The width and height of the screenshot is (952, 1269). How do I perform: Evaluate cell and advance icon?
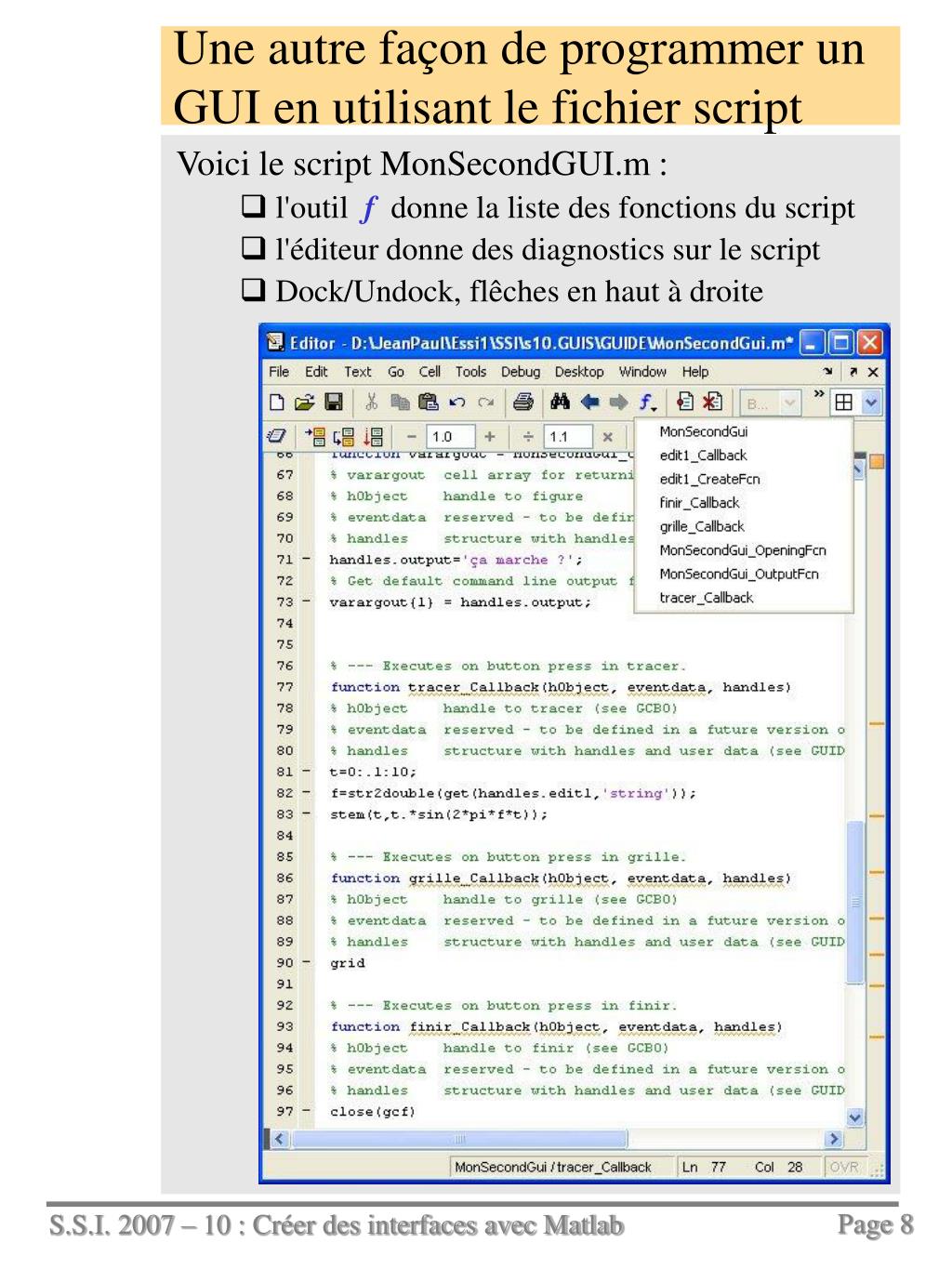[344, 436]
